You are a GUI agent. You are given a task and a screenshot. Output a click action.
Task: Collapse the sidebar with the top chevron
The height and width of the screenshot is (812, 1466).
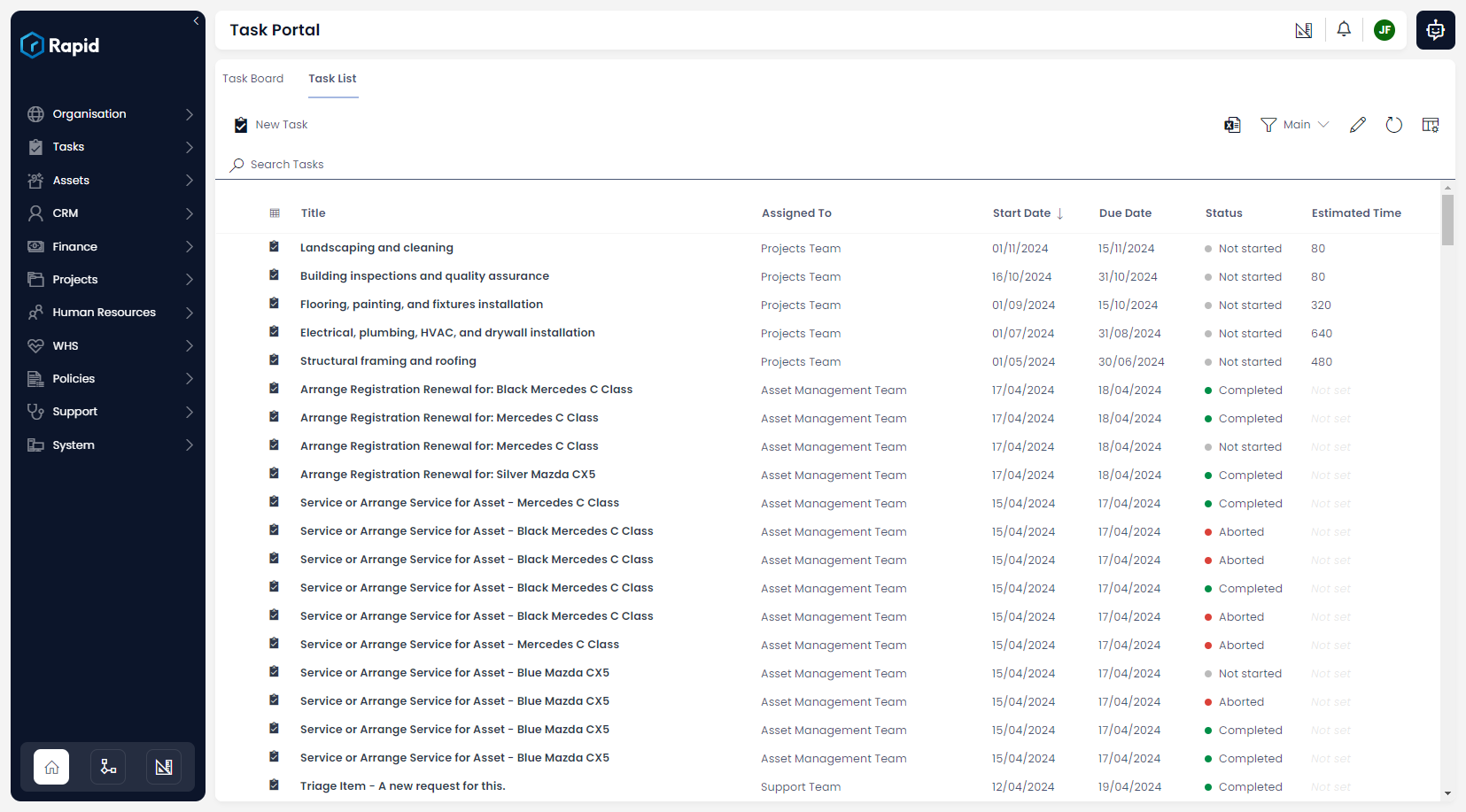196,21
